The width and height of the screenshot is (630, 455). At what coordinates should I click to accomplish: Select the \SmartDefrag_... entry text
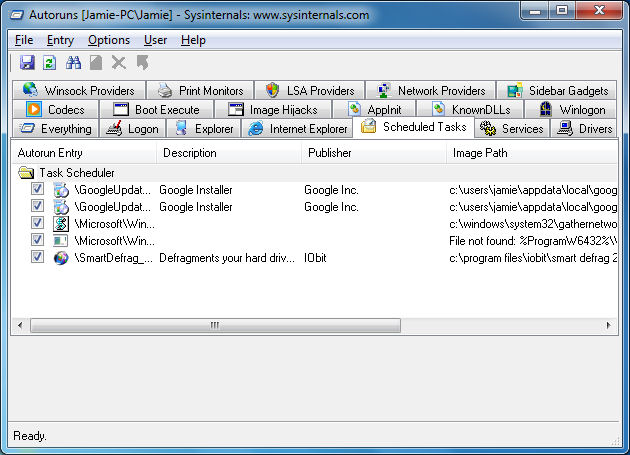click(114, 258)
